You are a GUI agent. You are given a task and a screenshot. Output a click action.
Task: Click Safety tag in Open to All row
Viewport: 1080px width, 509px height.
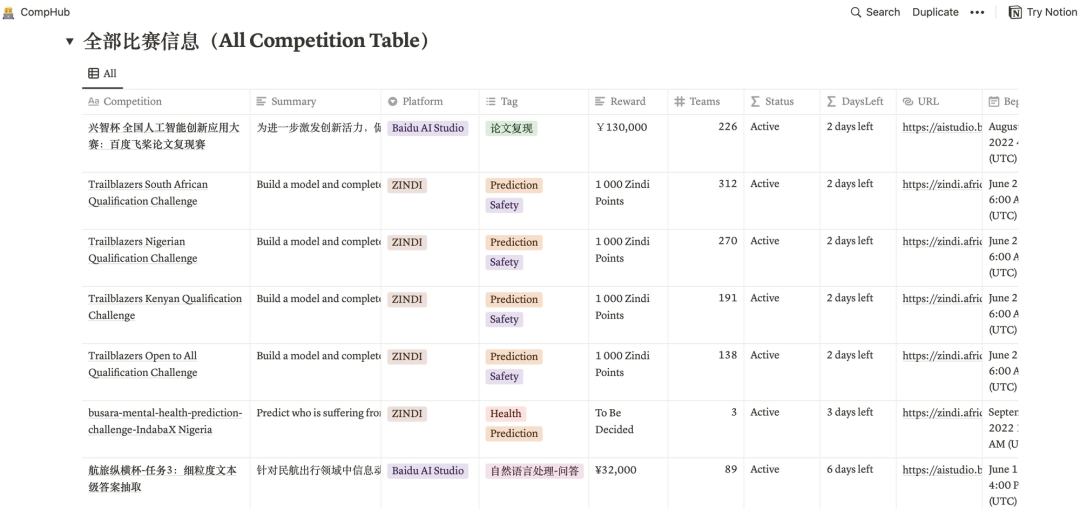pos(504,377)
